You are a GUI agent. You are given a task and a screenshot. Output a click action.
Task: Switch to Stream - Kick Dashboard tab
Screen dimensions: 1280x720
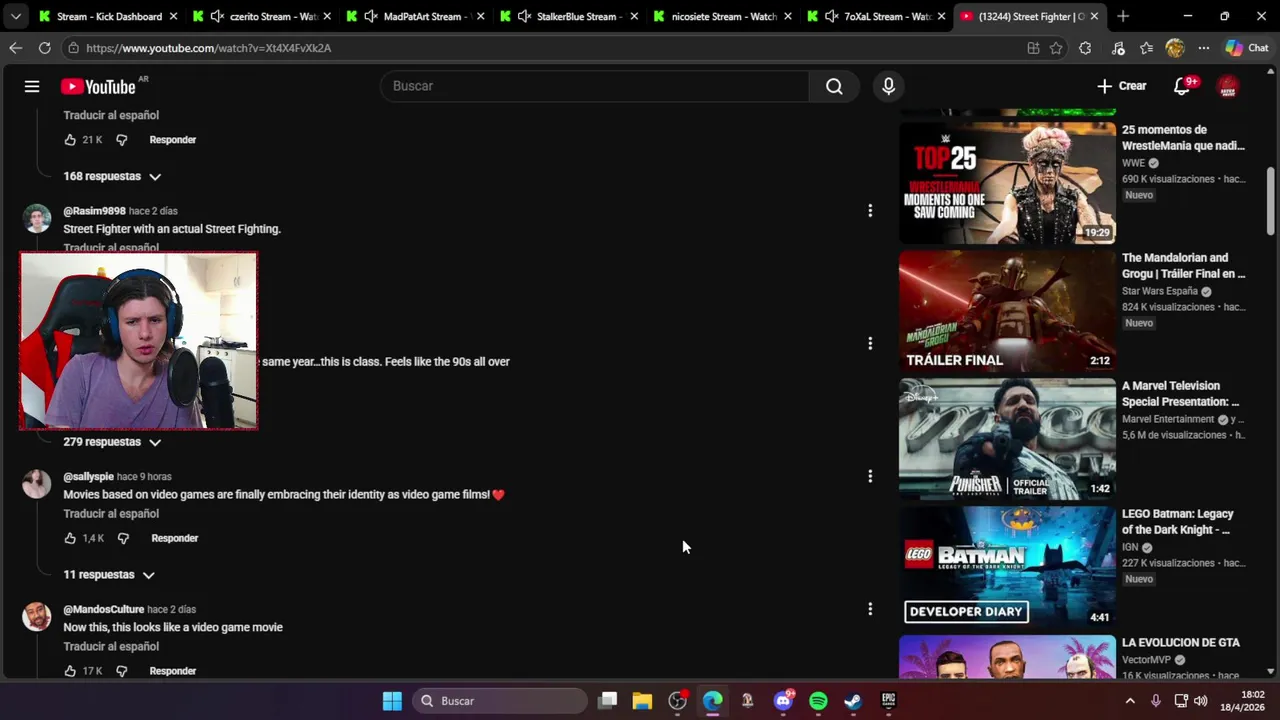[106, 16]
